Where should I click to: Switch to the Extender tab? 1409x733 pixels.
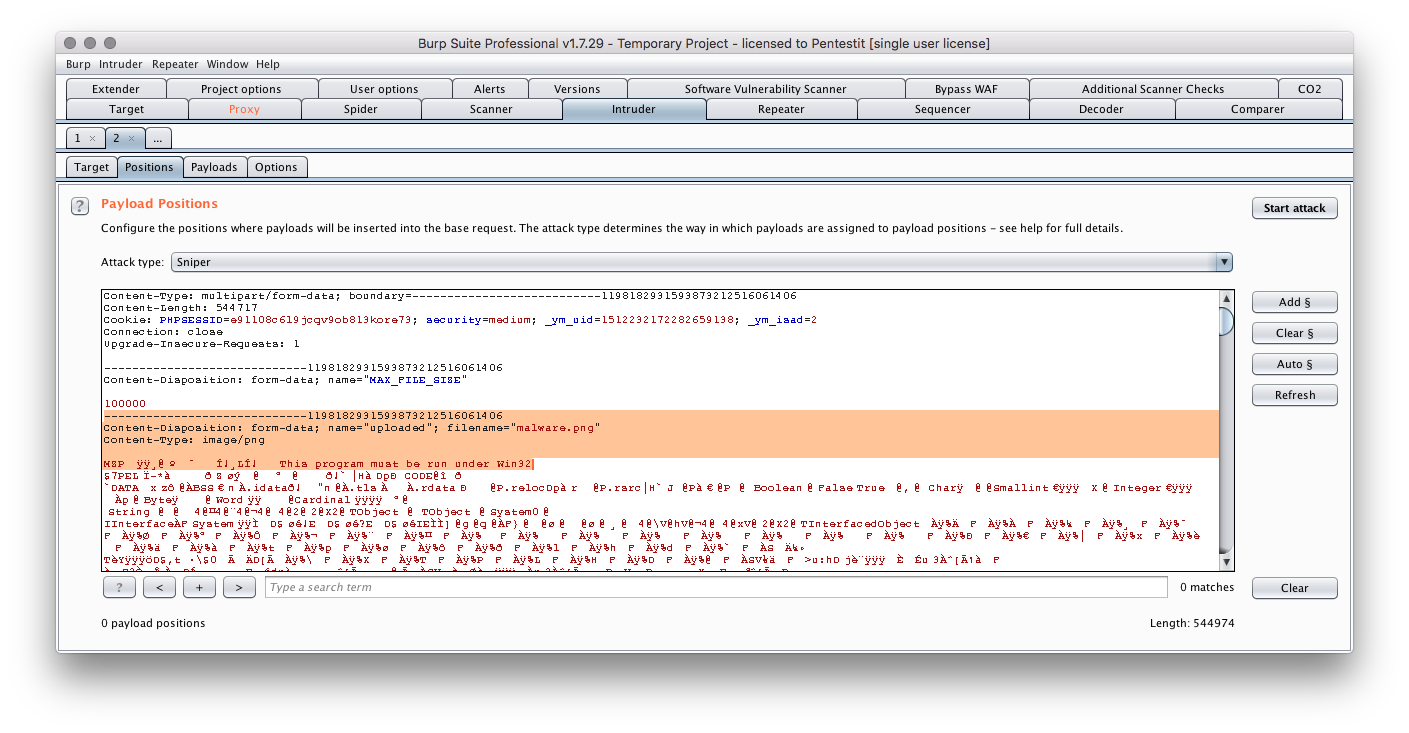116,89
